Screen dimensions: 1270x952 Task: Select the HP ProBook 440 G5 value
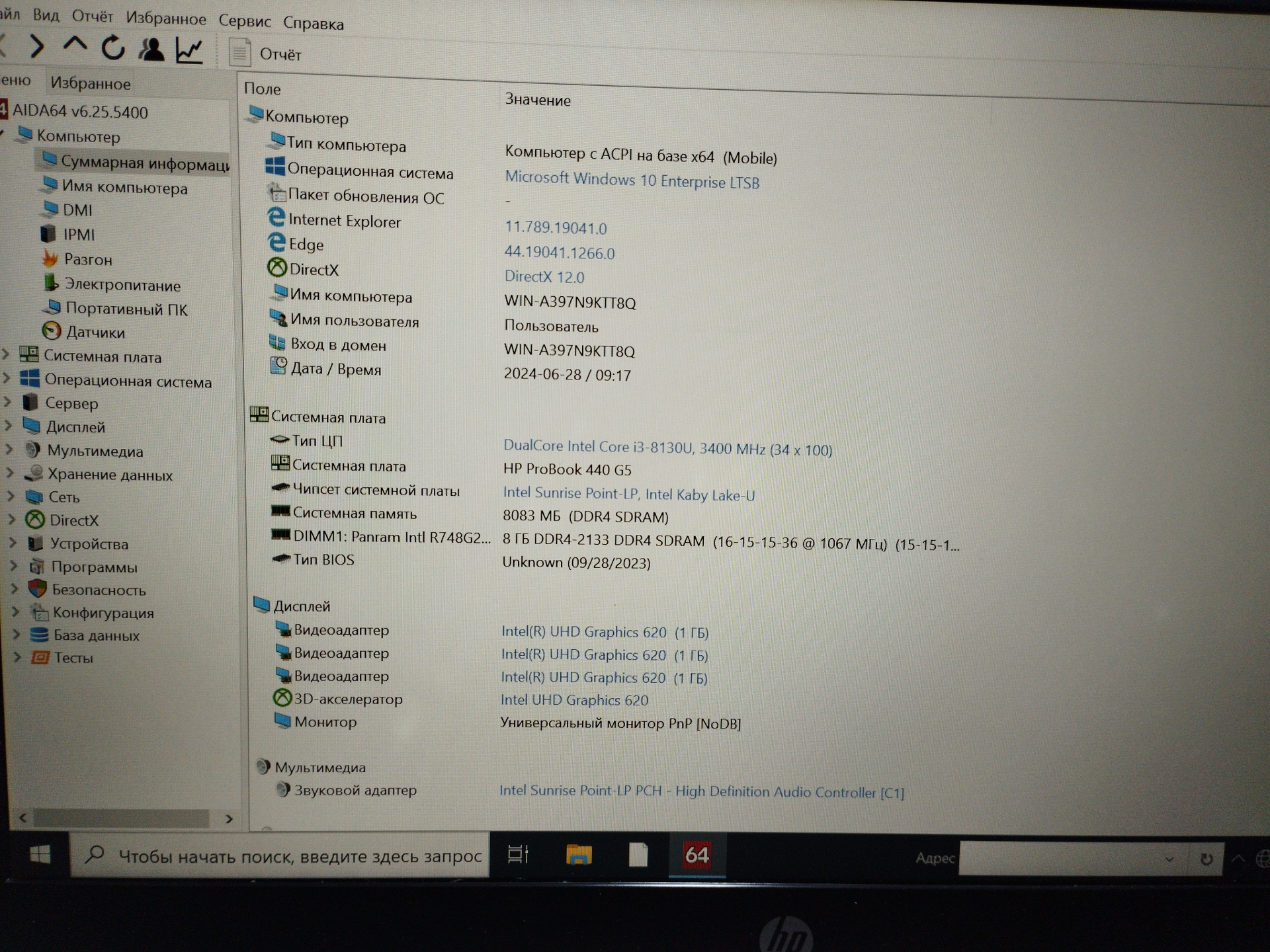(x=568, y=469)
